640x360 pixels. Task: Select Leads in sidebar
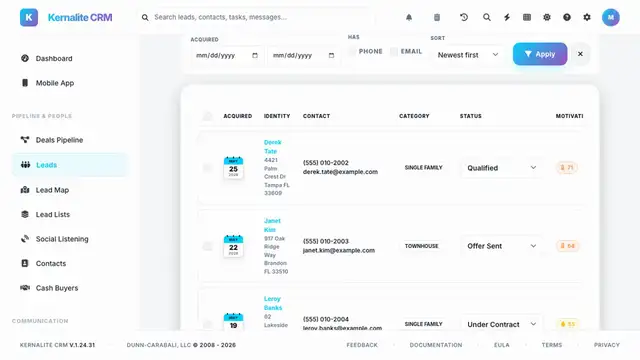coord(70,165)
